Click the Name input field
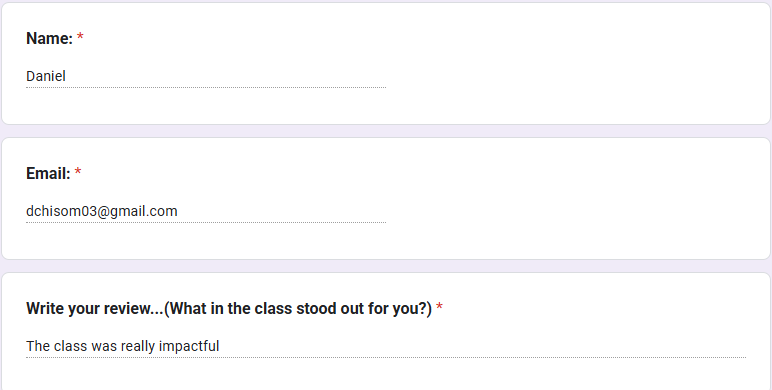The height and width of the screenshot is (390, 772). [x=206, y=76]
